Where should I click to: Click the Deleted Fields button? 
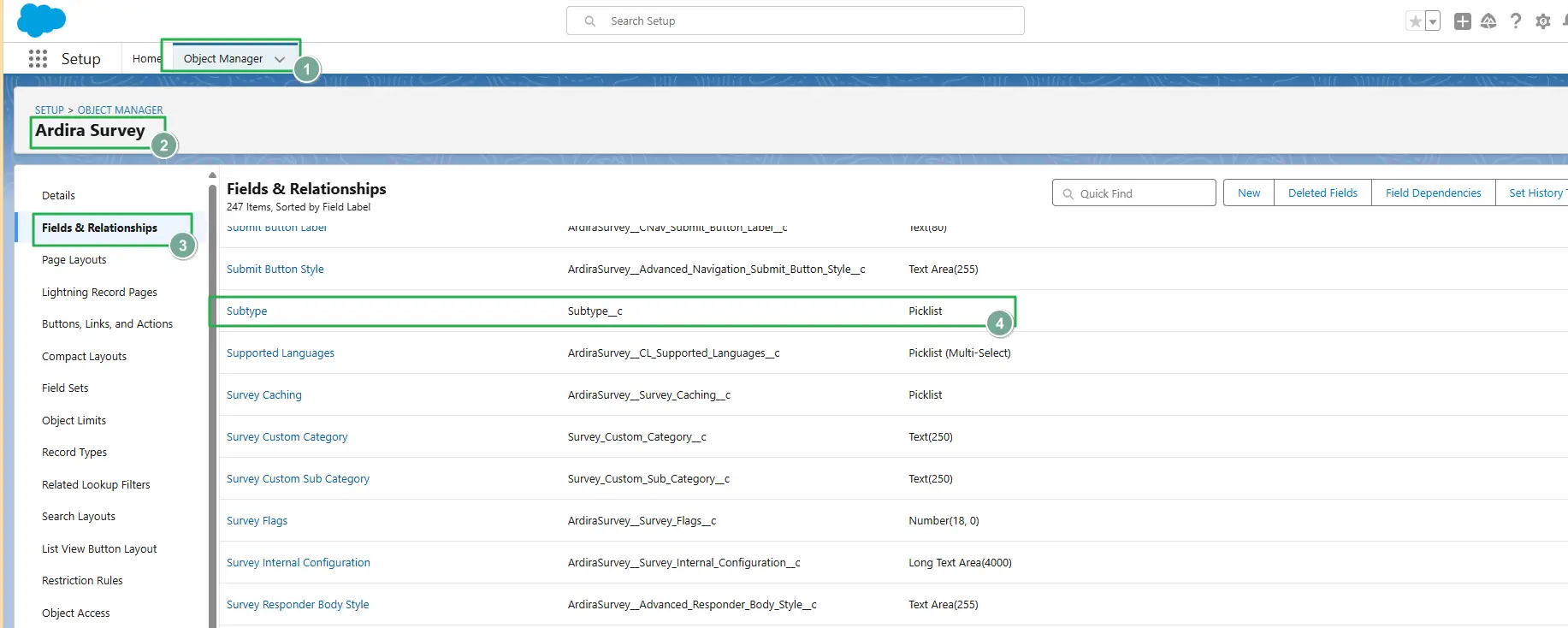pyautogui.click(x=1322, y=193)
